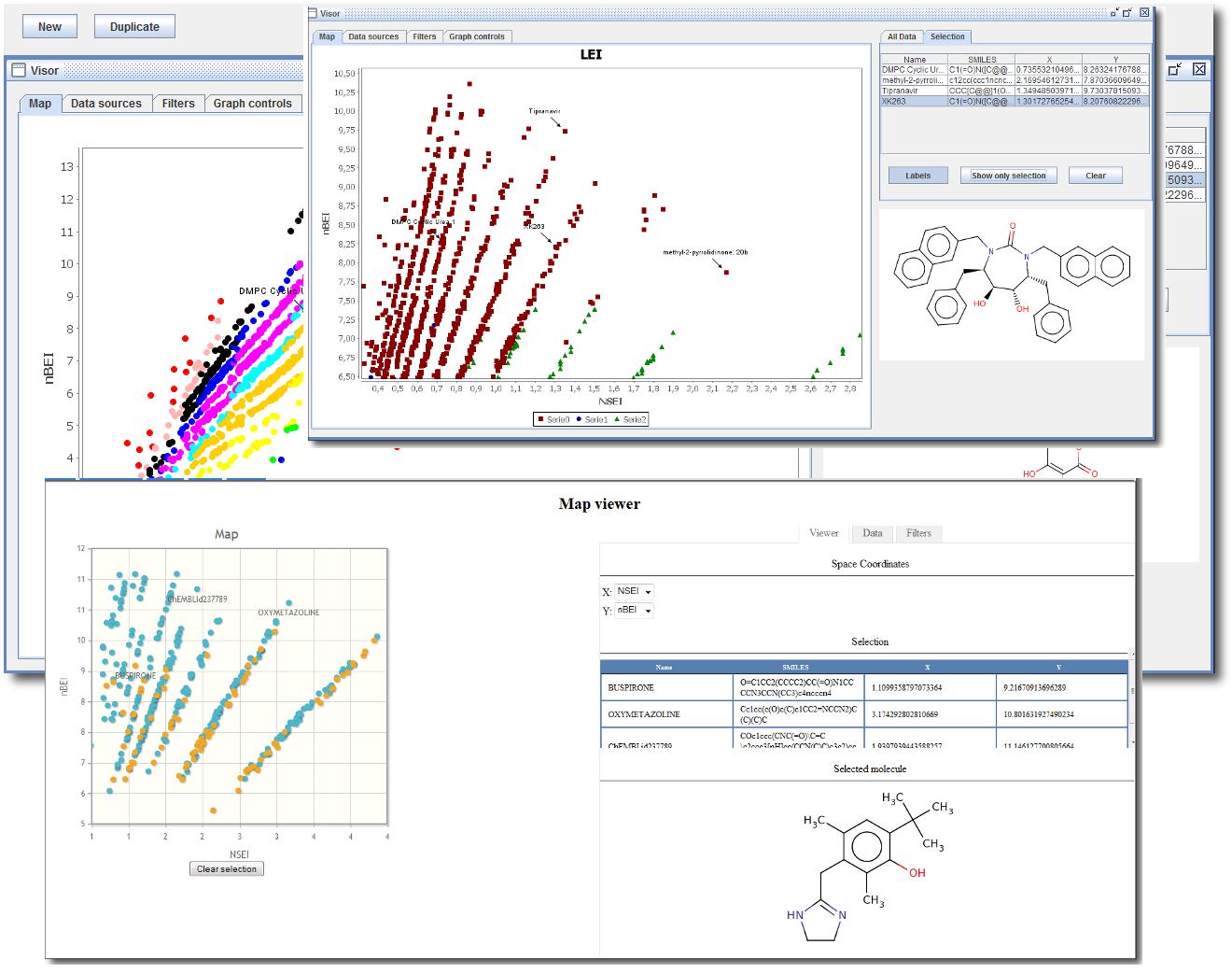The width and height of the screenshot is (1232, 973).
Task: Click the window icon beside back Visor title
Action: click(18, 70)
